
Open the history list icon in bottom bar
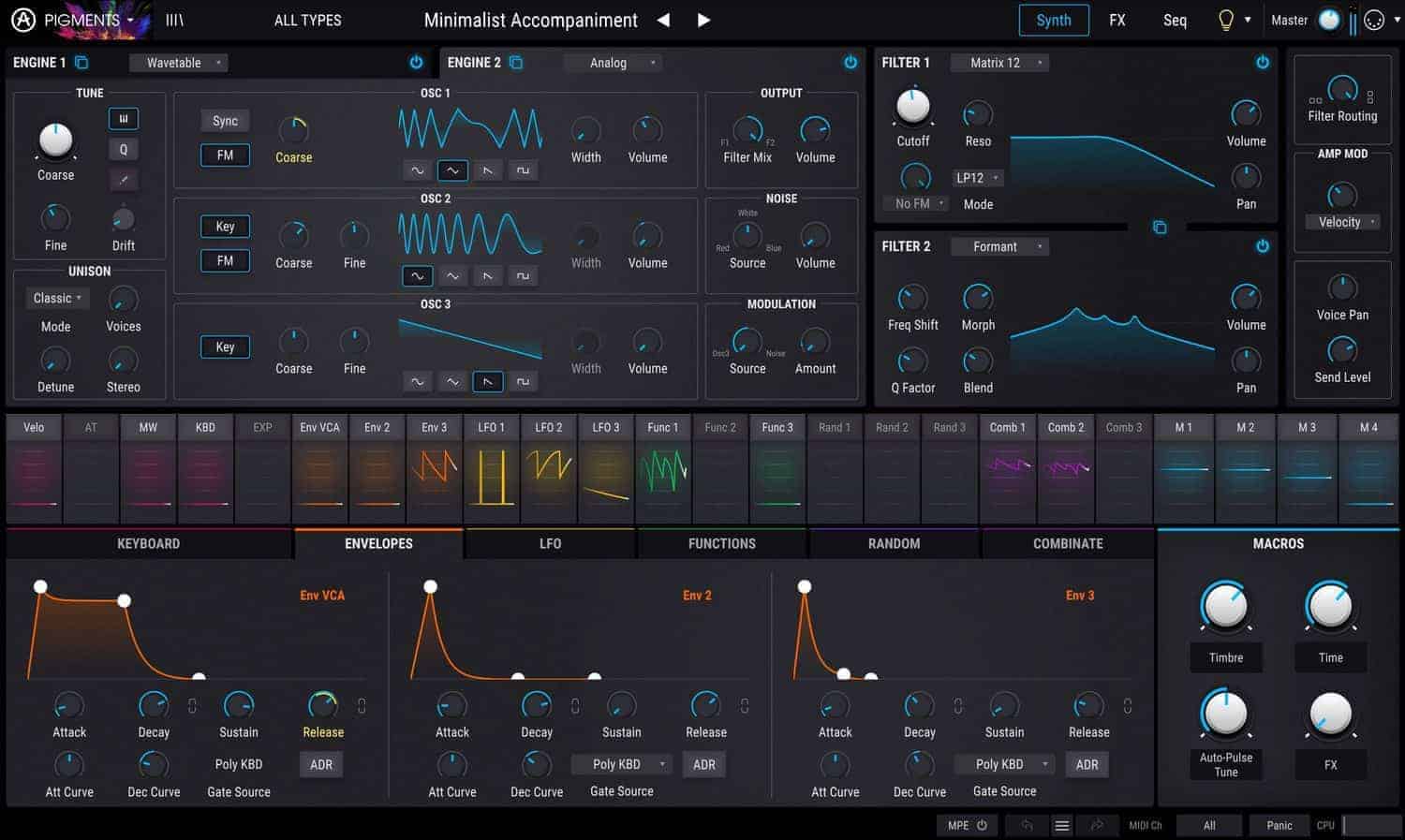[x=1061, y=825]
